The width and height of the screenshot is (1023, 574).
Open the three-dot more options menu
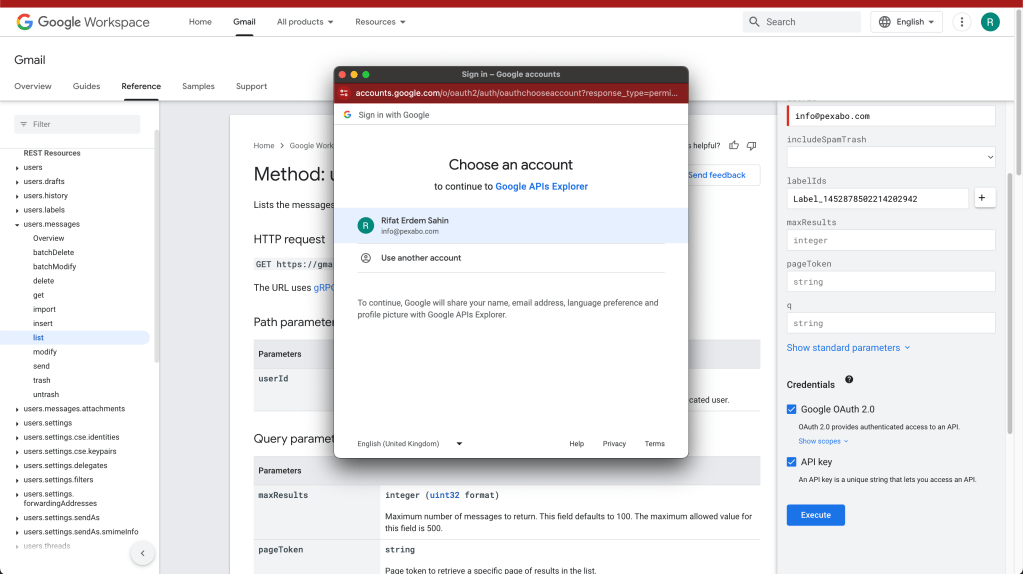[x=962, y=22]
